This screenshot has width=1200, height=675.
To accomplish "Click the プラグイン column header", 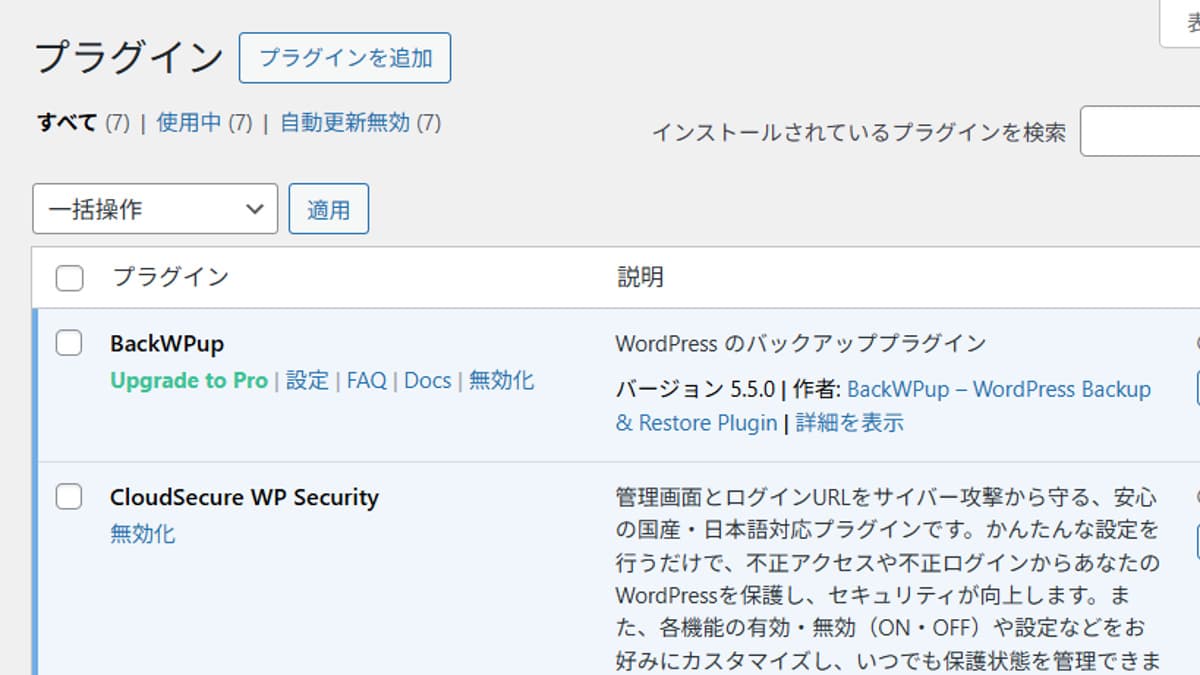I will pos(170,278).
